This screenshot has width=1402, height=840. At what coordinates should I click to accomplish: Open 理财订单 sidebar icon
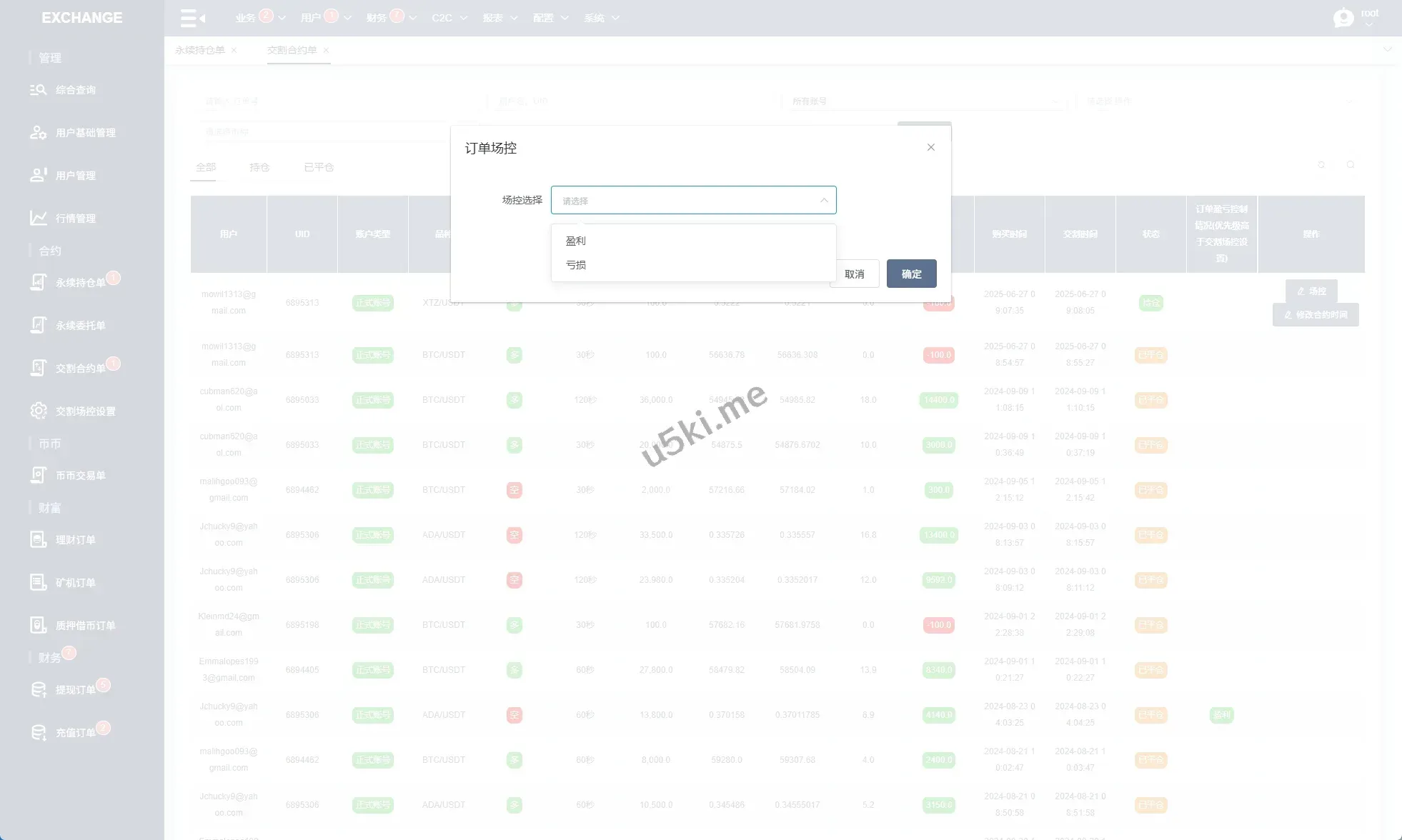[38, 540]
